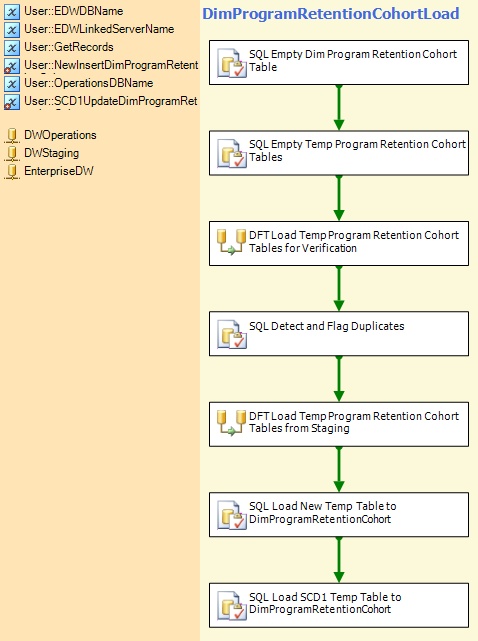Viewport: 478px width, 641px height.
Task: Click the green connector below Empty Dim Program task
Action: tap(339, 108)
